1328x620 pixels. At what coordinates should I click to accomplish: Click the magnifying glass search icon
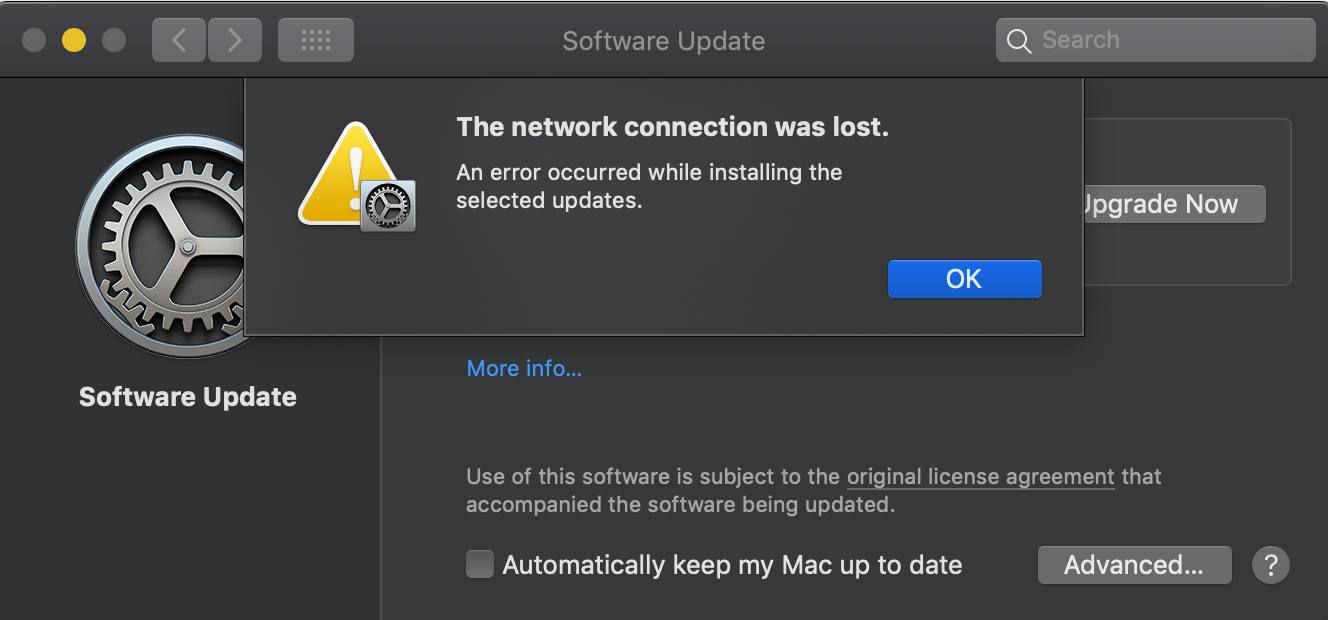click(1018, 41)
